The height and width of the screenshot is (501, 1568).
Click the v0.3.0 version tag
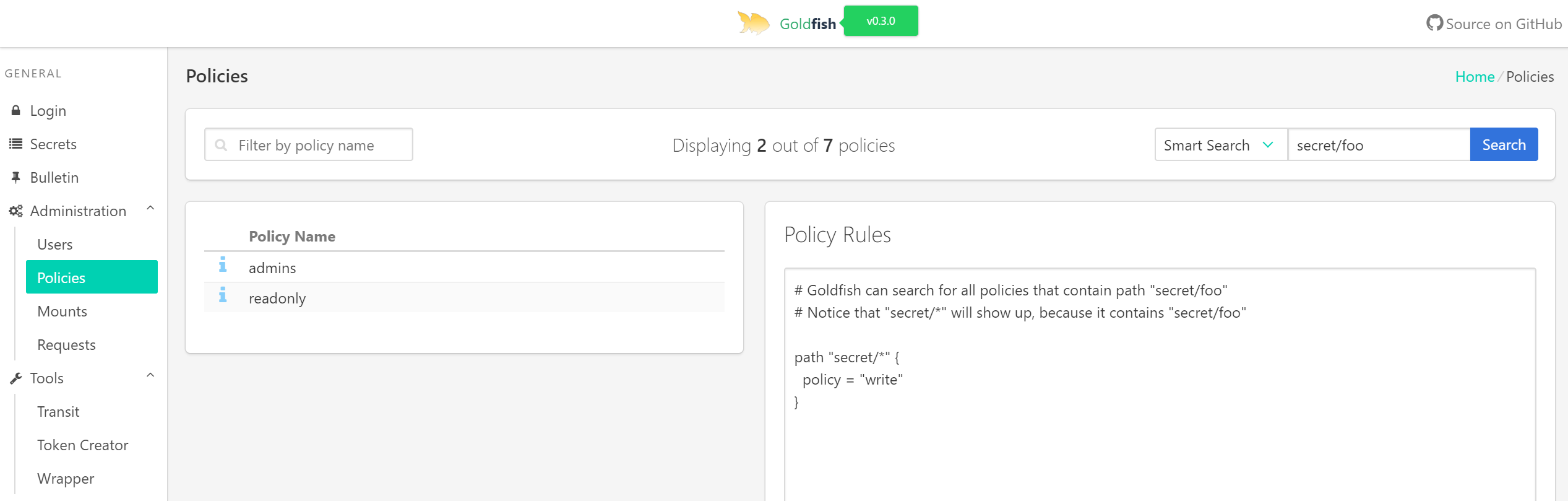[881, 21]
